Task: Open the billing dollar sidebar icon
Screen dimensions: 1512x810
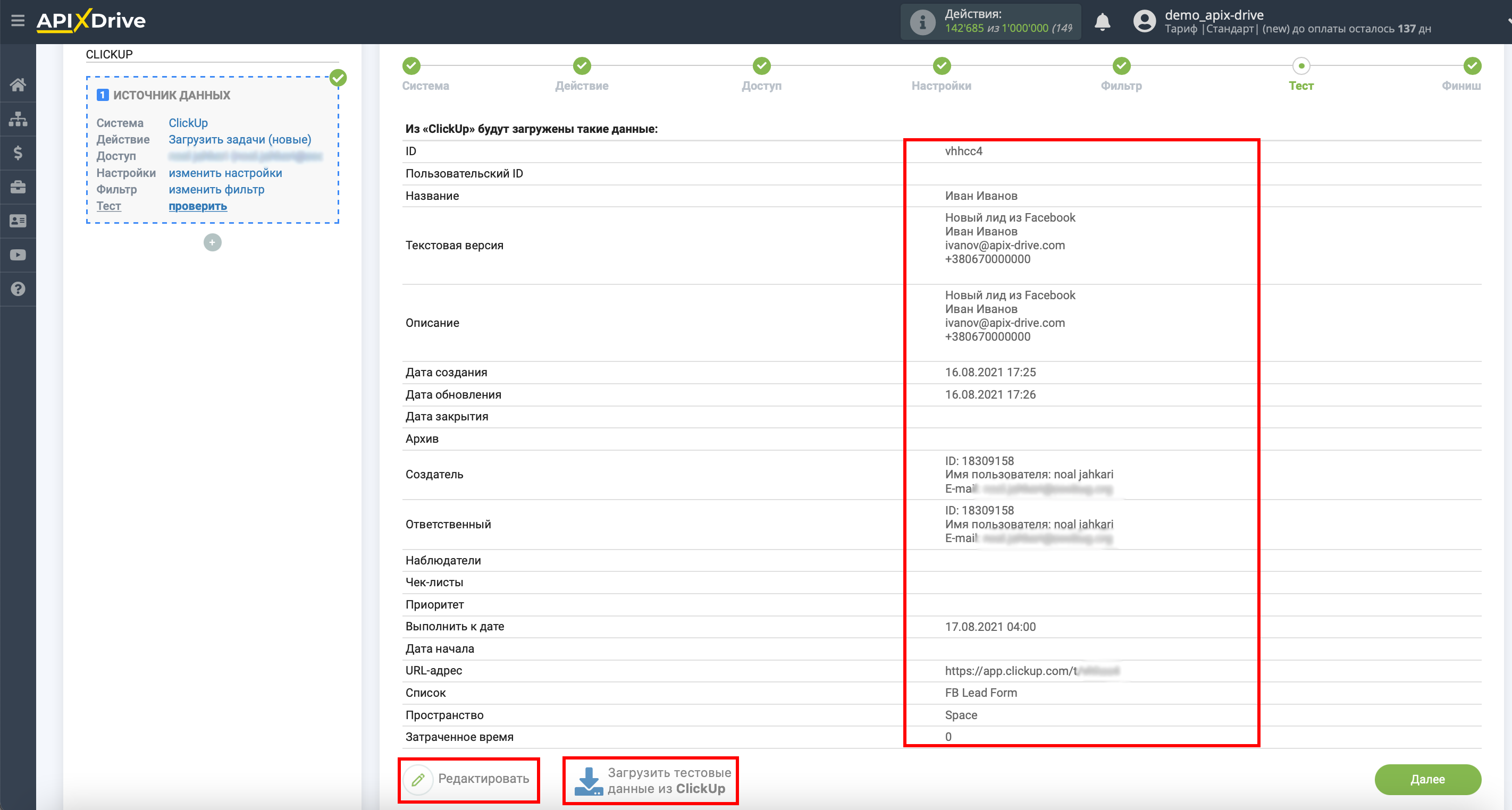Action: point(18,153)
